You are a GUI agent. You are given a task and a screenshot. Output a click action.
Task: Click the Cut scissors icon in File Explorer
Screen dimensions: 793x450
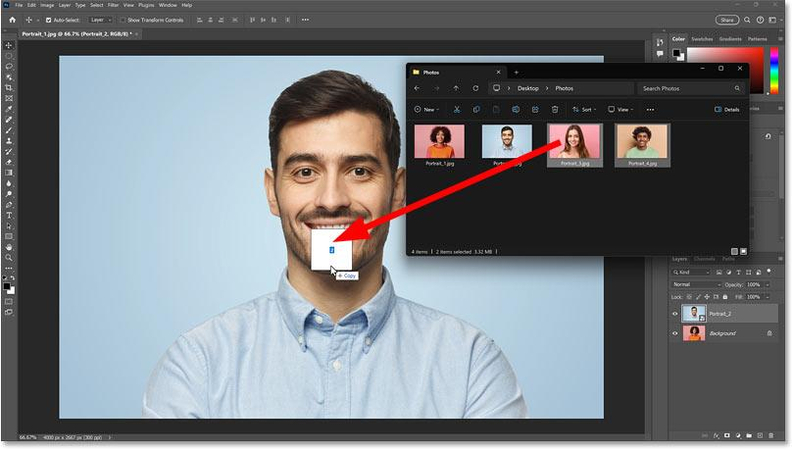click(x=456, y=109)
